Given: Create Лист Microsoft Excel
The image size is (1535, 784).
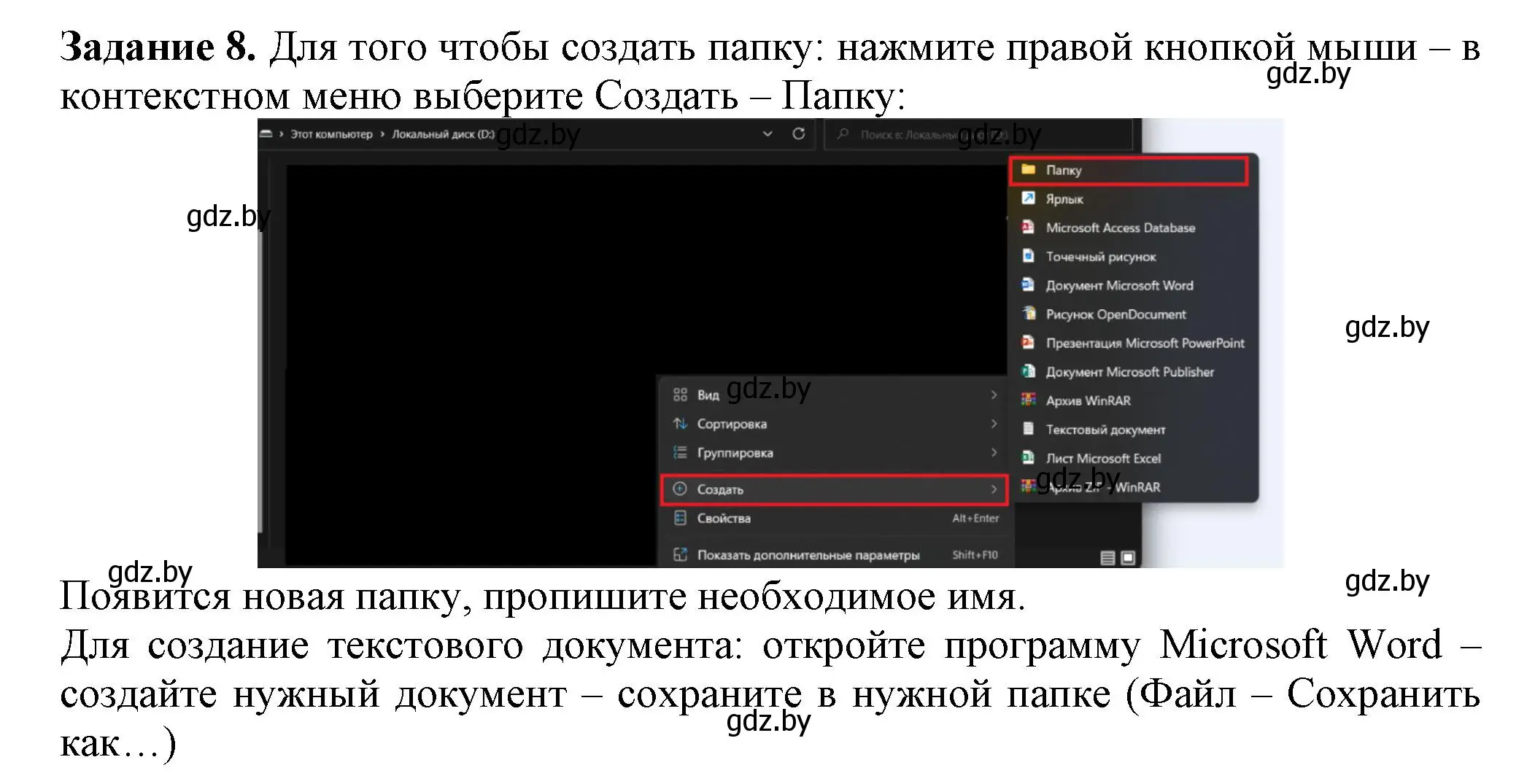Looking at the screenshot, I should click(x=1129, y=458).
